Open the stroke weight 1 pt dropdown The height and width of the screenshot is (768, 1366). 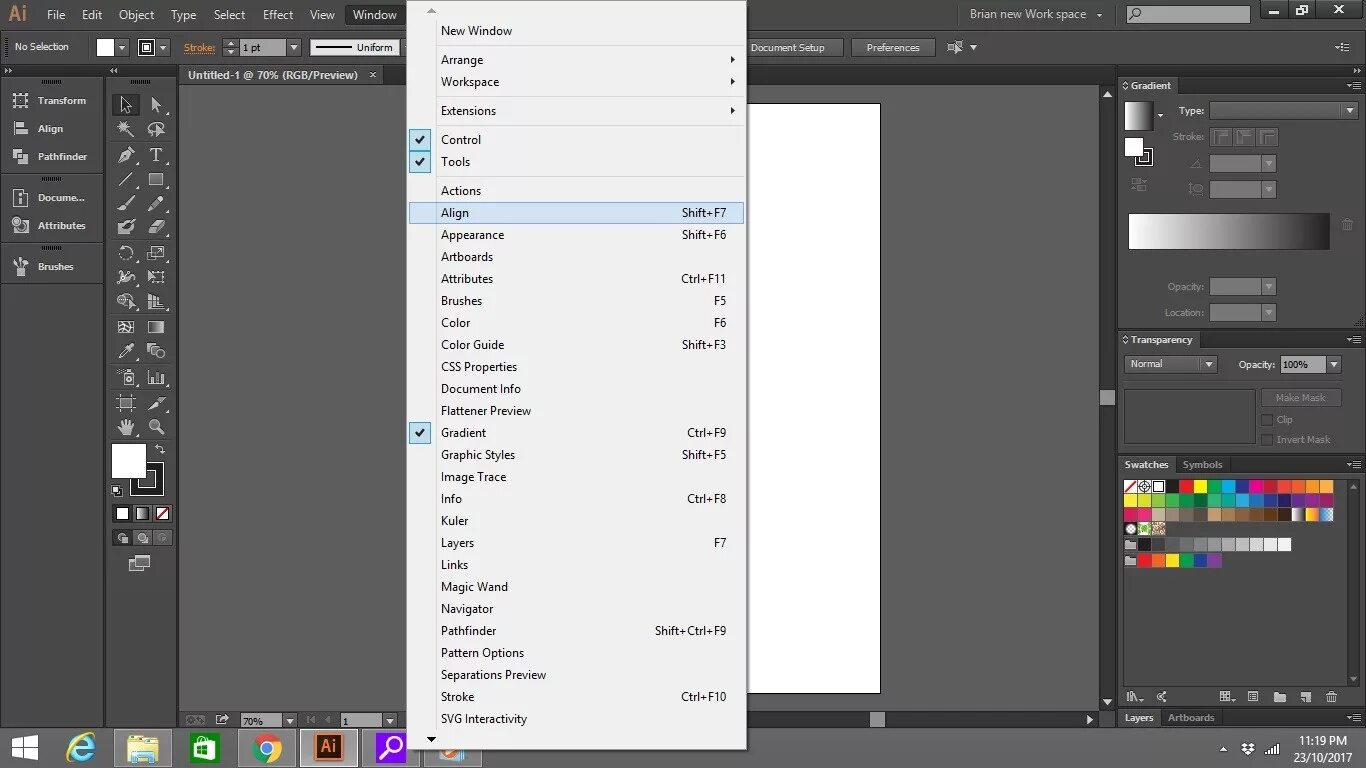pyautogui.click(x=294, y=47)
